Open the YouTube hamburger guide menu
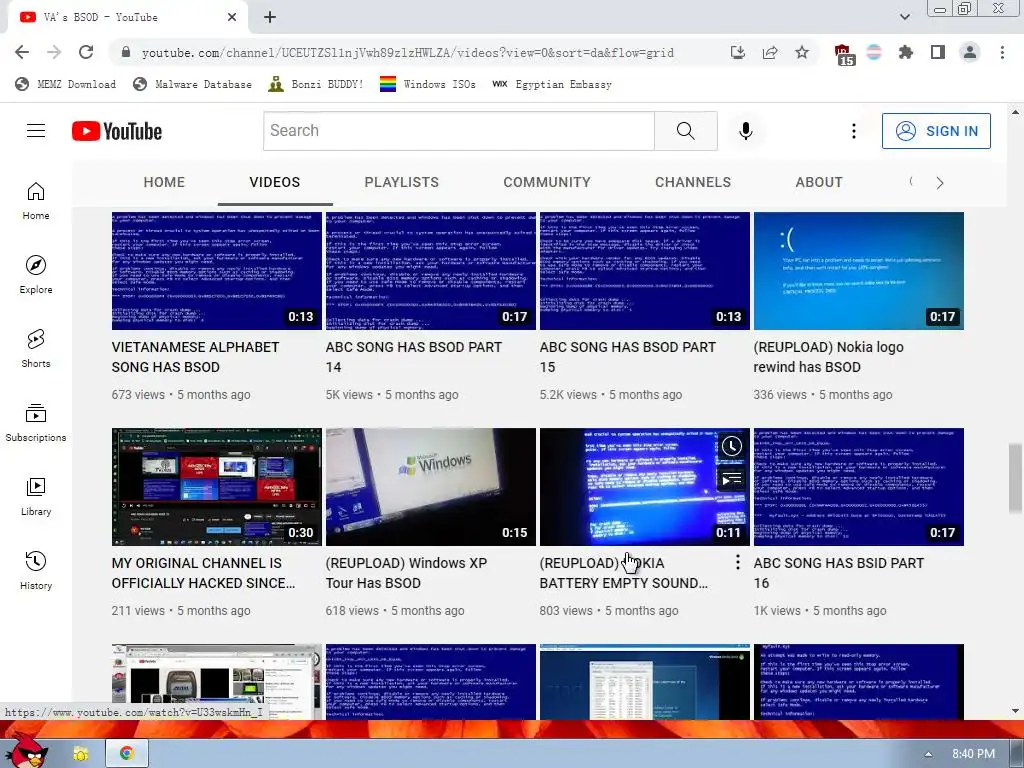Image resolution: width=1024 pixels, height=768 pixels. click(36, 131)
